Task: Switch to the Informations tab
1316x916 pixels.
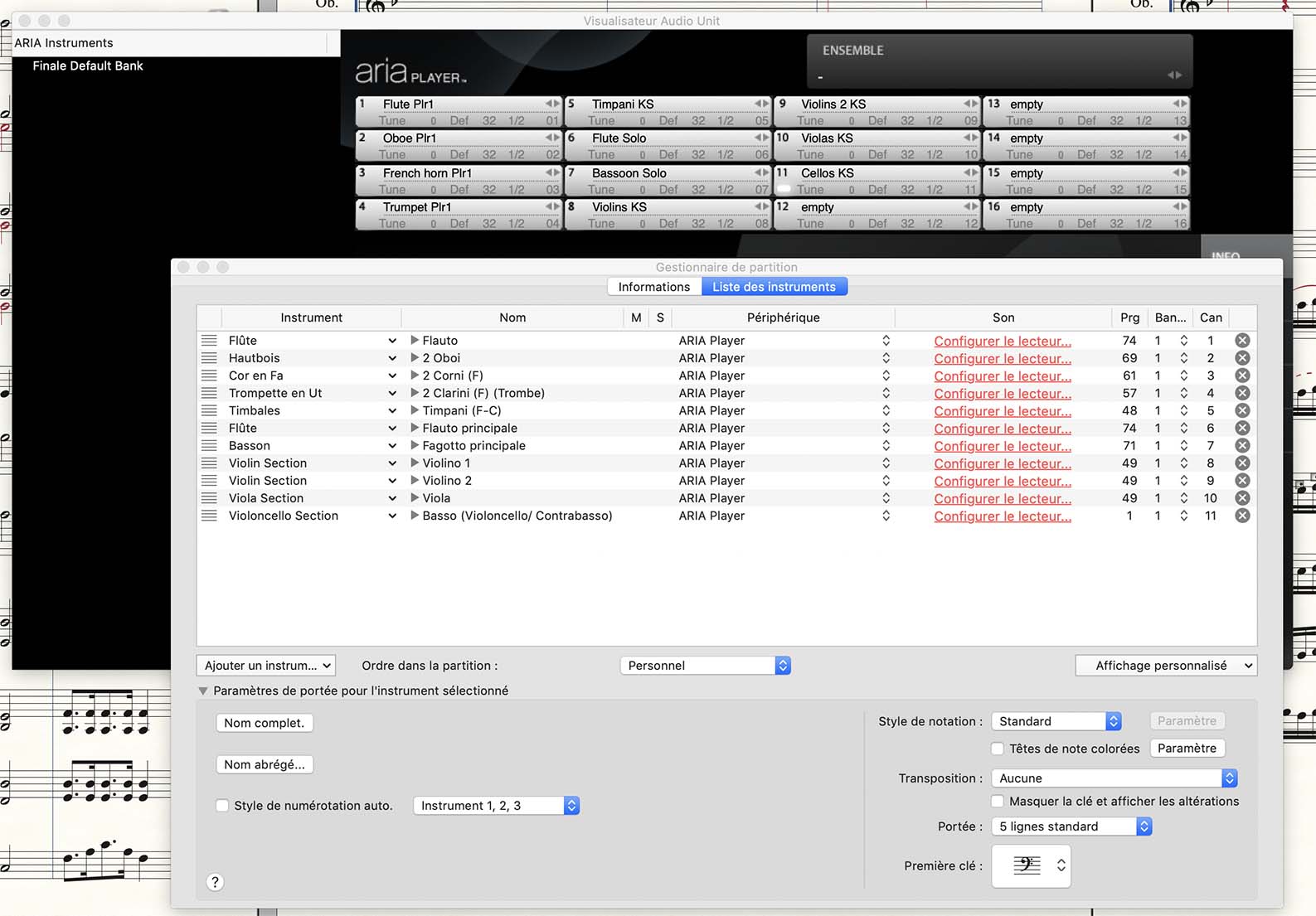Action: (653, 287)
